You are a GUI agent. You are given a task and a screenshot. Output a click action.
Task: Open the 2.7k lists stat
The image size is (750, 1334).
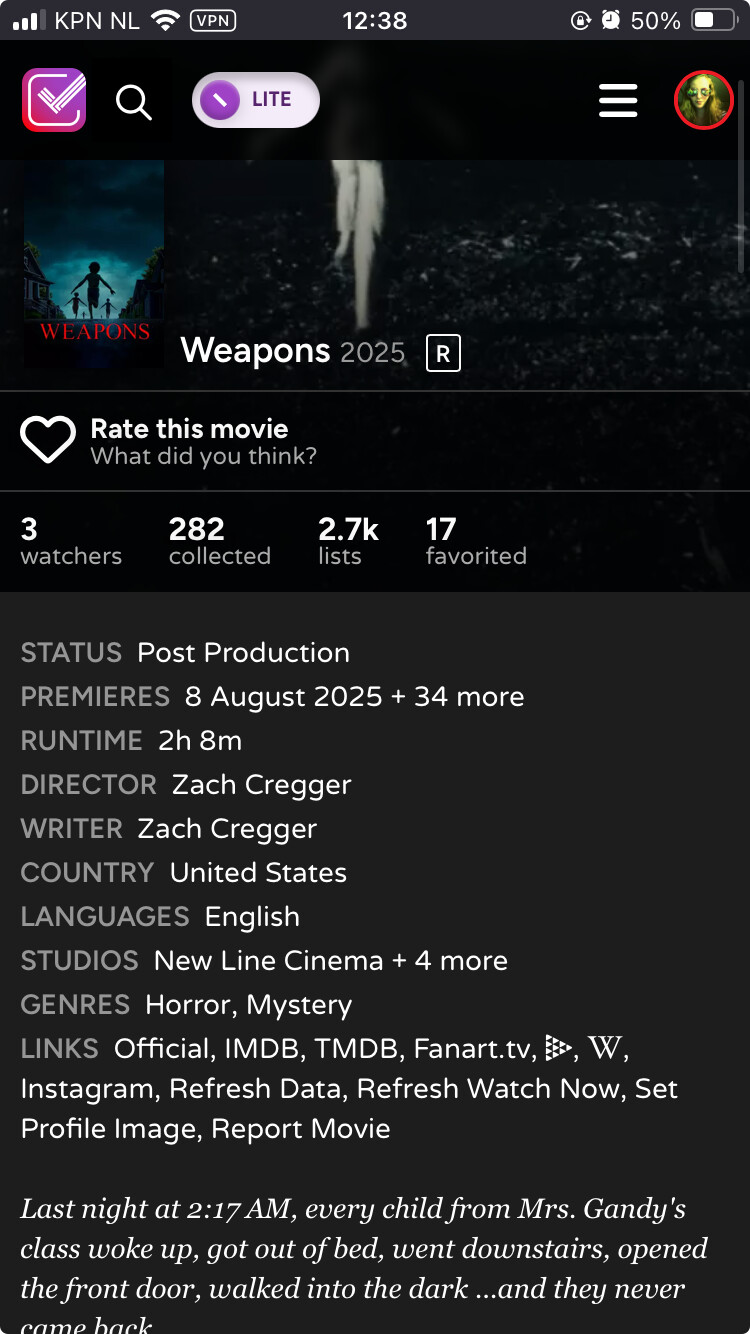coord(348,541)
